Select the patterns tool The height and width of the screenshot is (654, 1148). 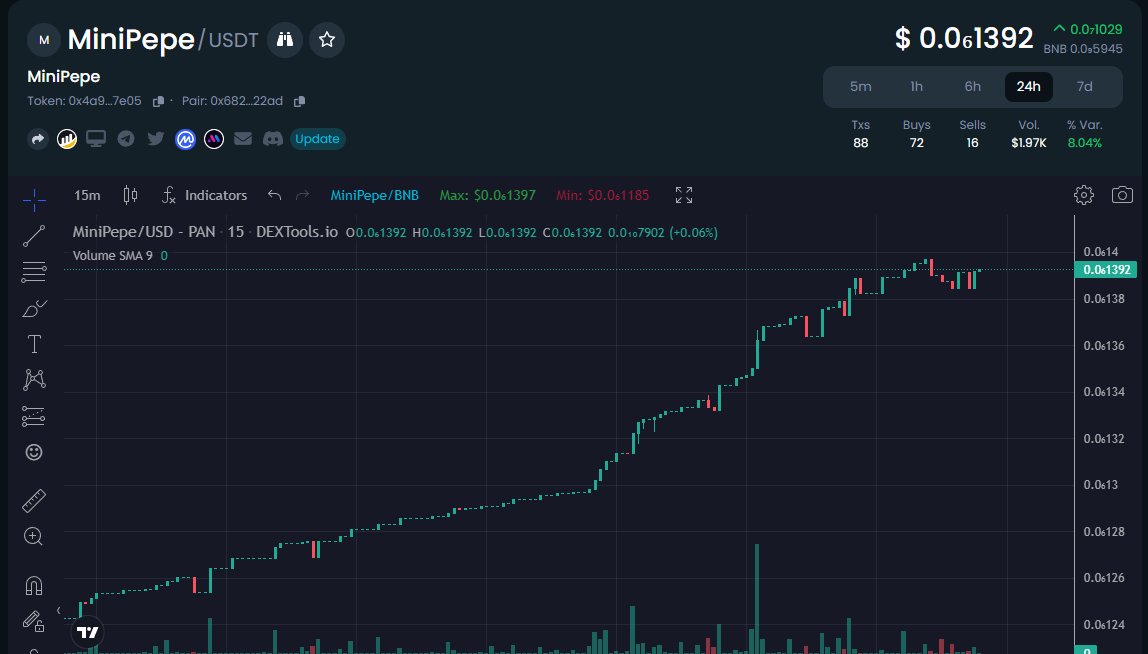pyautogui.click(x=34, y=379)
